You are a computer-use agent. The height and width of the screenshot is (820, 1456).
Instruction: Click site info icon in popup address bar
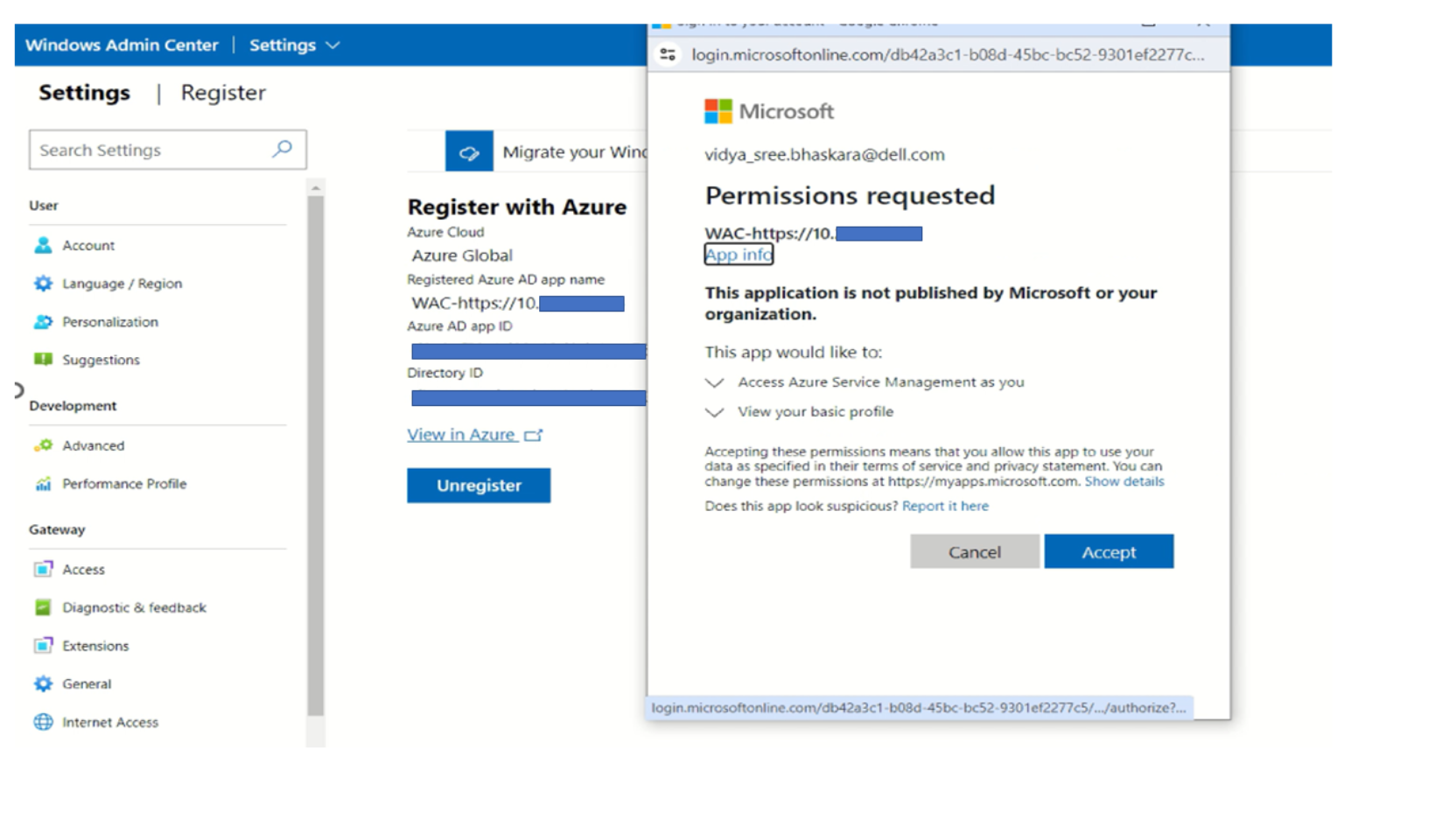pyautogui.click(x=668, y=54)
